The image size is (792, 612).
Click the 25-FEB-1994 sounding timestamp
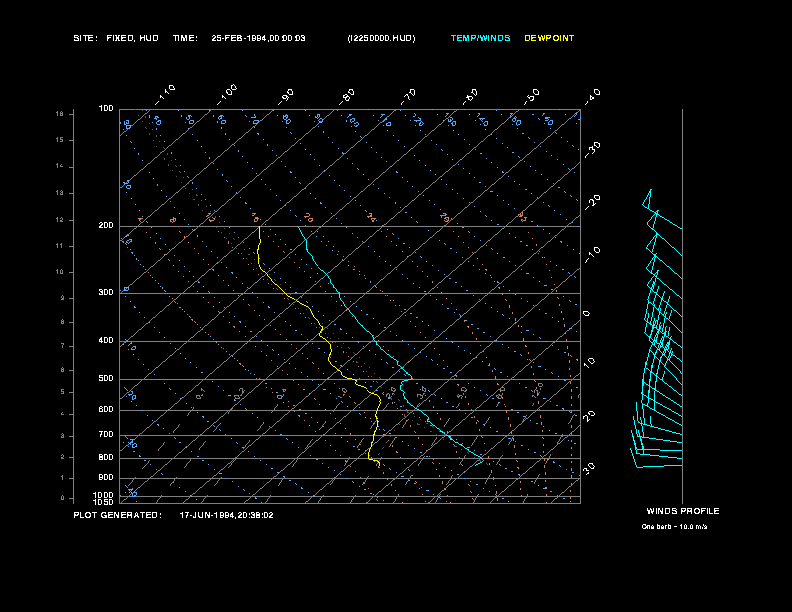click(258, 38)
